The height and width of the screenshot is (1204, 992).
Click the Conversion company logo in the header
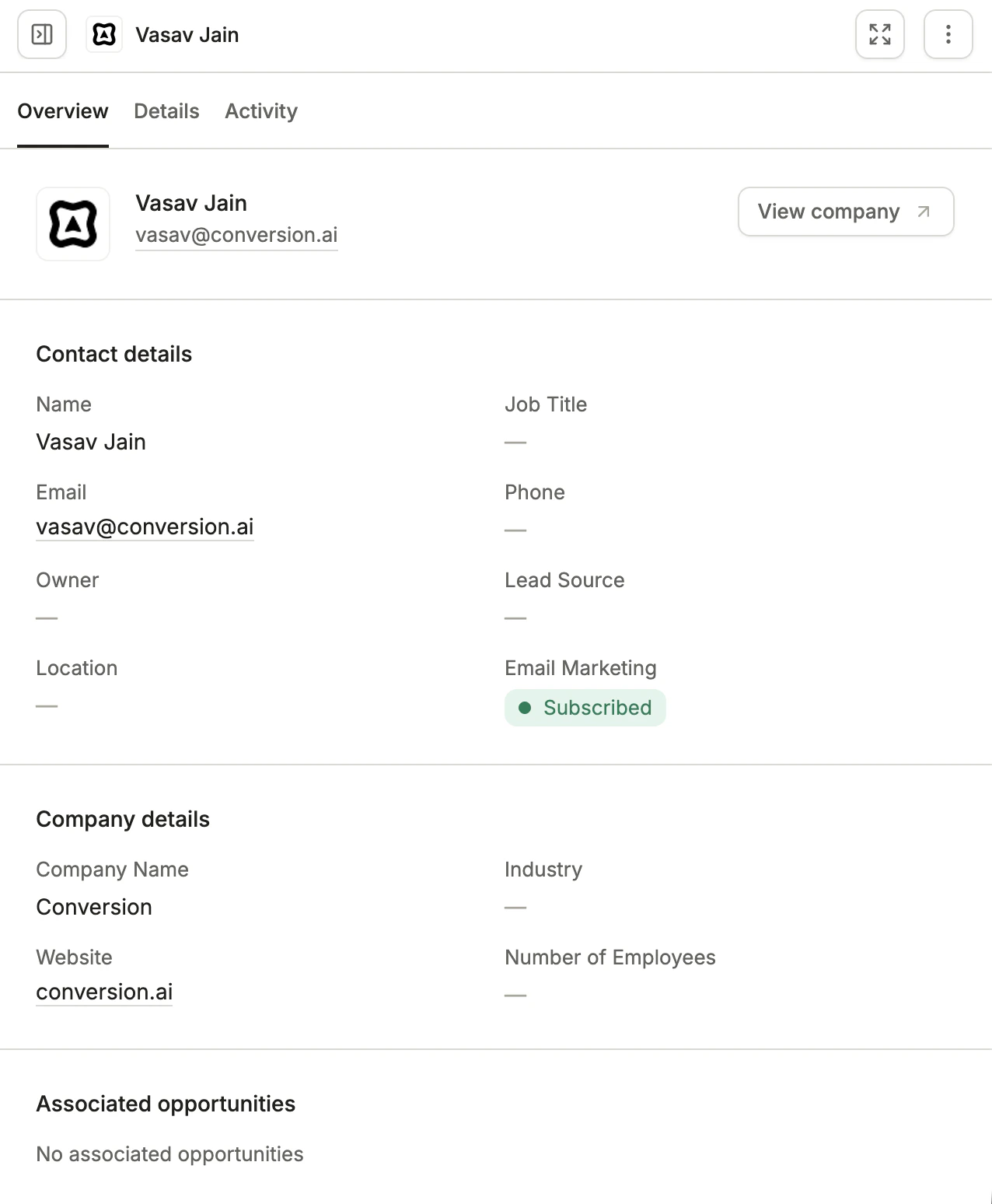[104, 34]
